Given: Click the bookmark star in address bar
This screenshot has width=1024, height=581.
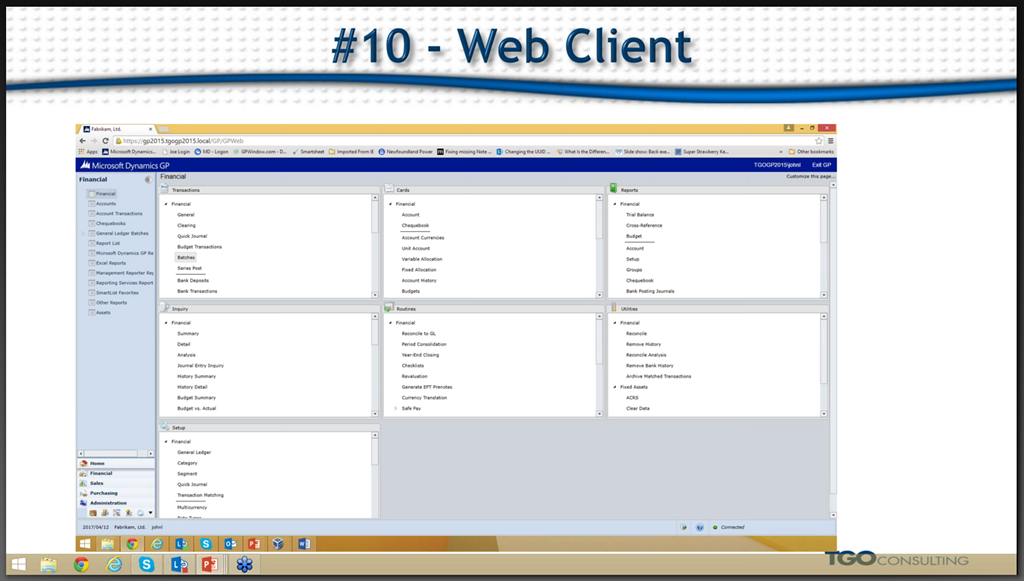Looking at the screenshot, I should 818,141.
